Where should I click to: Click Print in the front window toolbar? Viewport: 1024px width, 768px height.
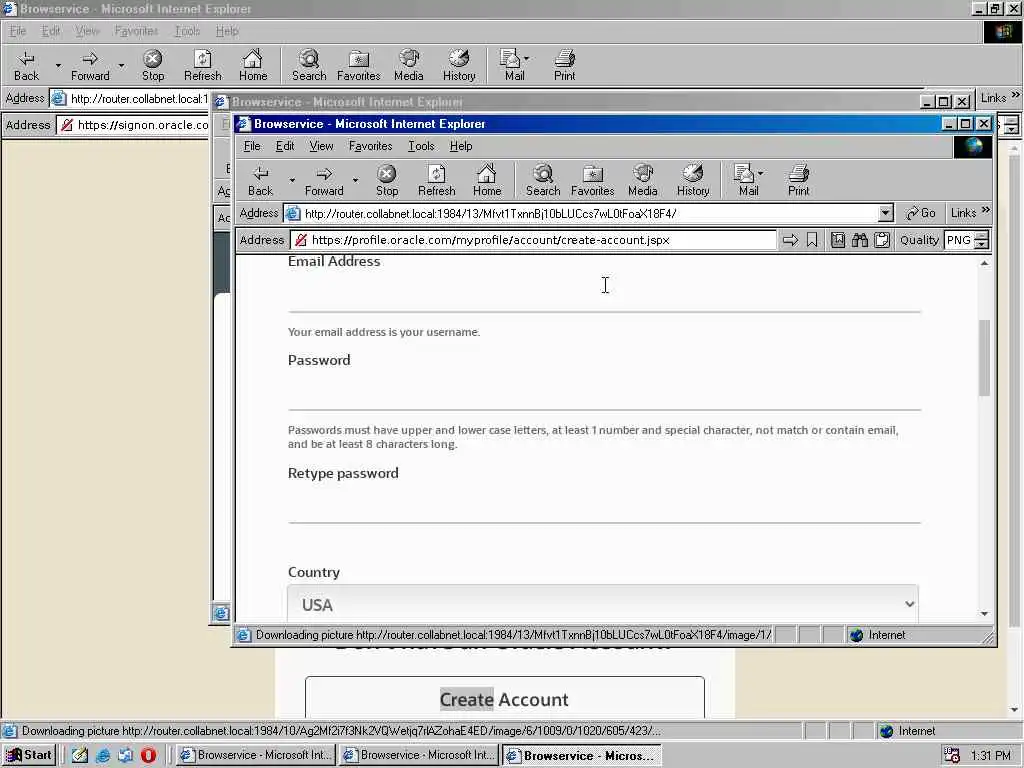click(798, 180)
